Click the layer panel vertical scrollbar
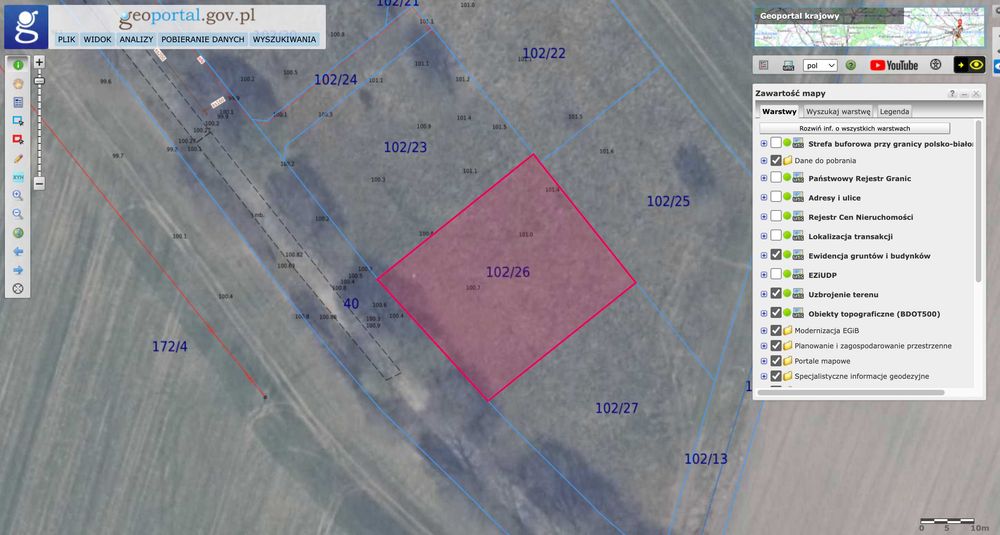1000x535 pixels. tap(979, 201)
